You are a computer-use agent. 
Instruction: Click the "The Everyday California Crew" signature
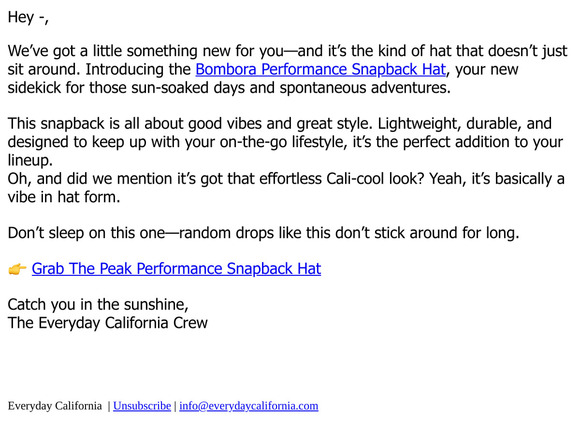[108, 323]
